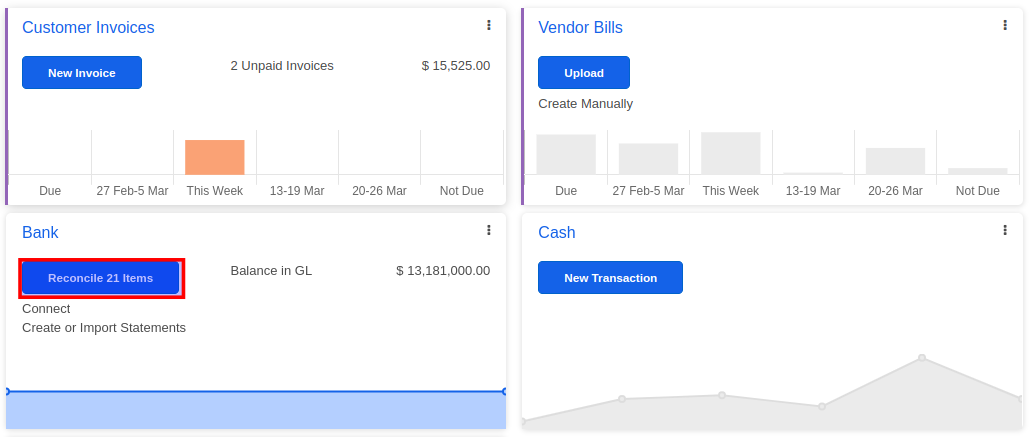Open Customer Invoices card kebab menu
The width and height of the screenshot is (1033, 437).
click(x=489, y=25)
